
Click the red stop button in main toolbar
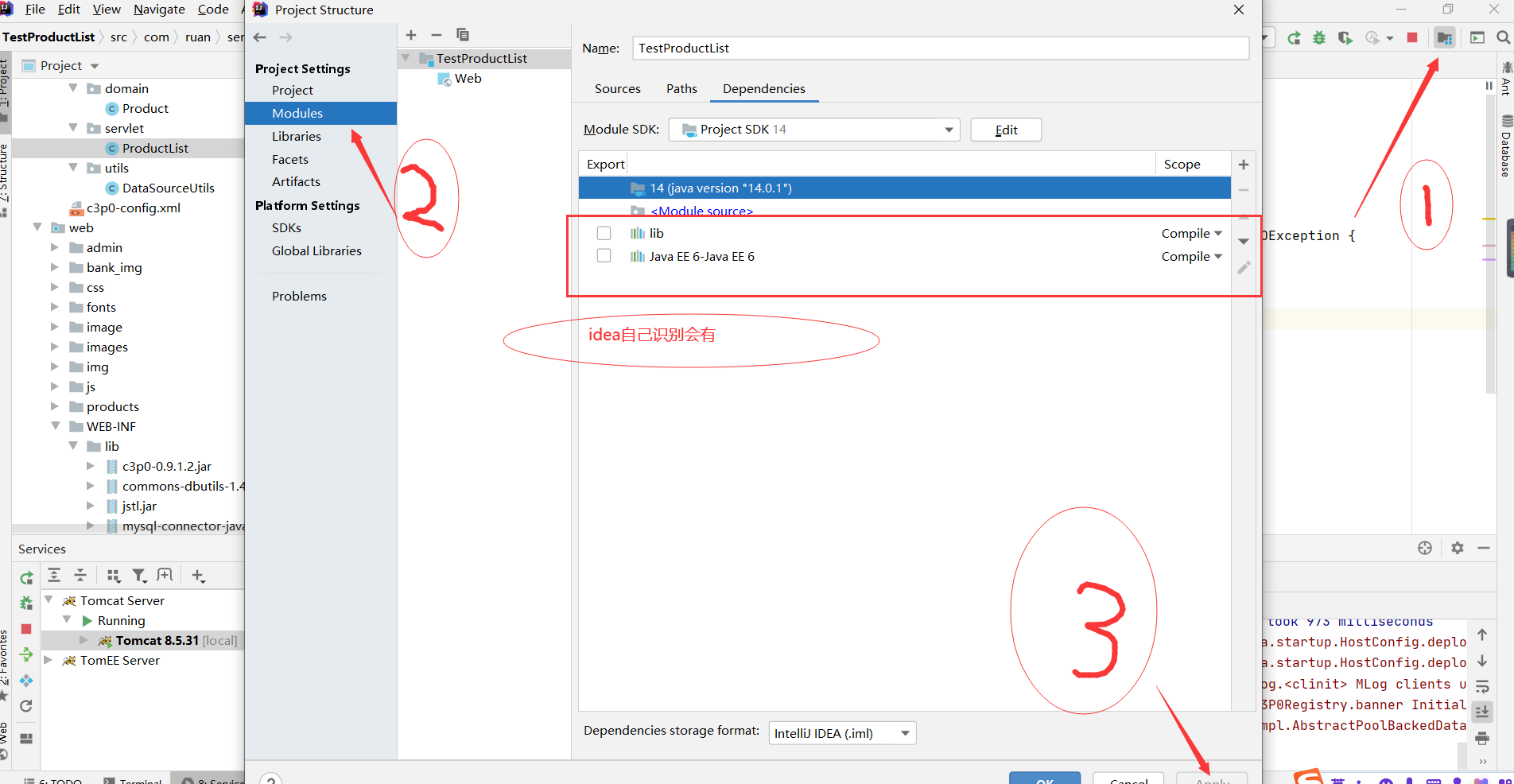(x=1412, y=37)
